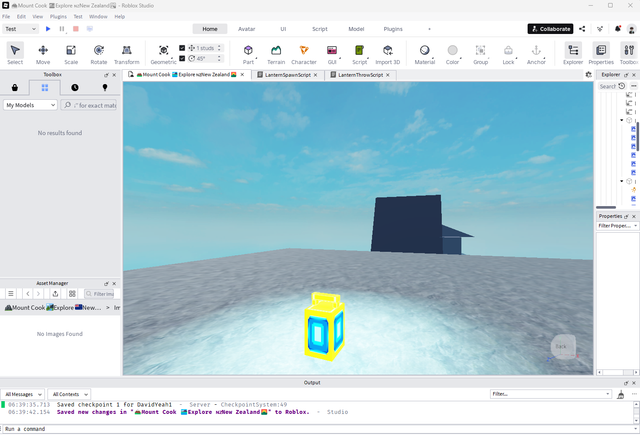Image resolution: width=640 pixels, height=437 pixels.
Task: Open the Toolbox from ribbon
Action: point(629,53)
